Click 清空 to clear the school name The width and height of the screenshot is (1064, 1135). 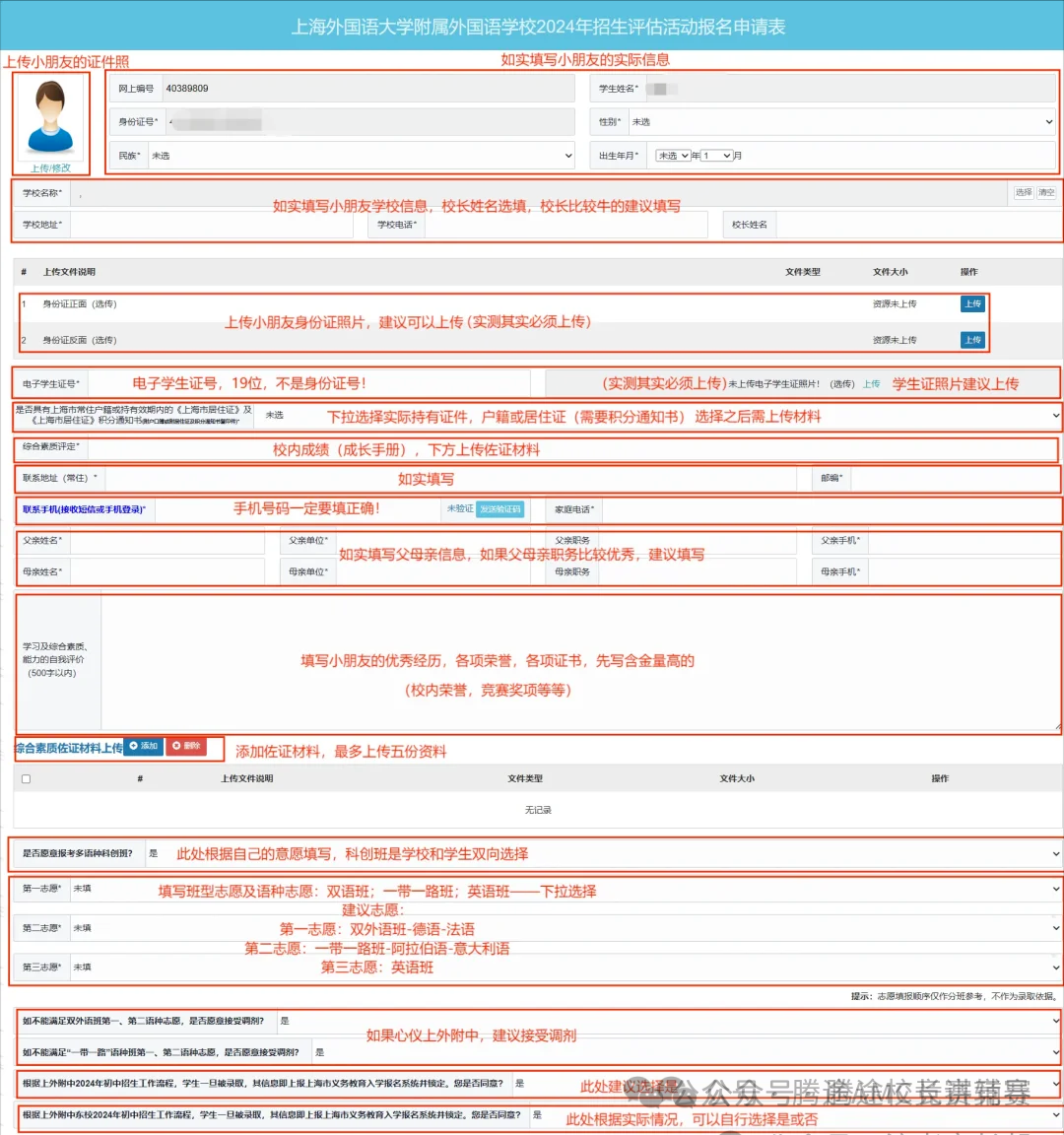(x=1047, y=193)
